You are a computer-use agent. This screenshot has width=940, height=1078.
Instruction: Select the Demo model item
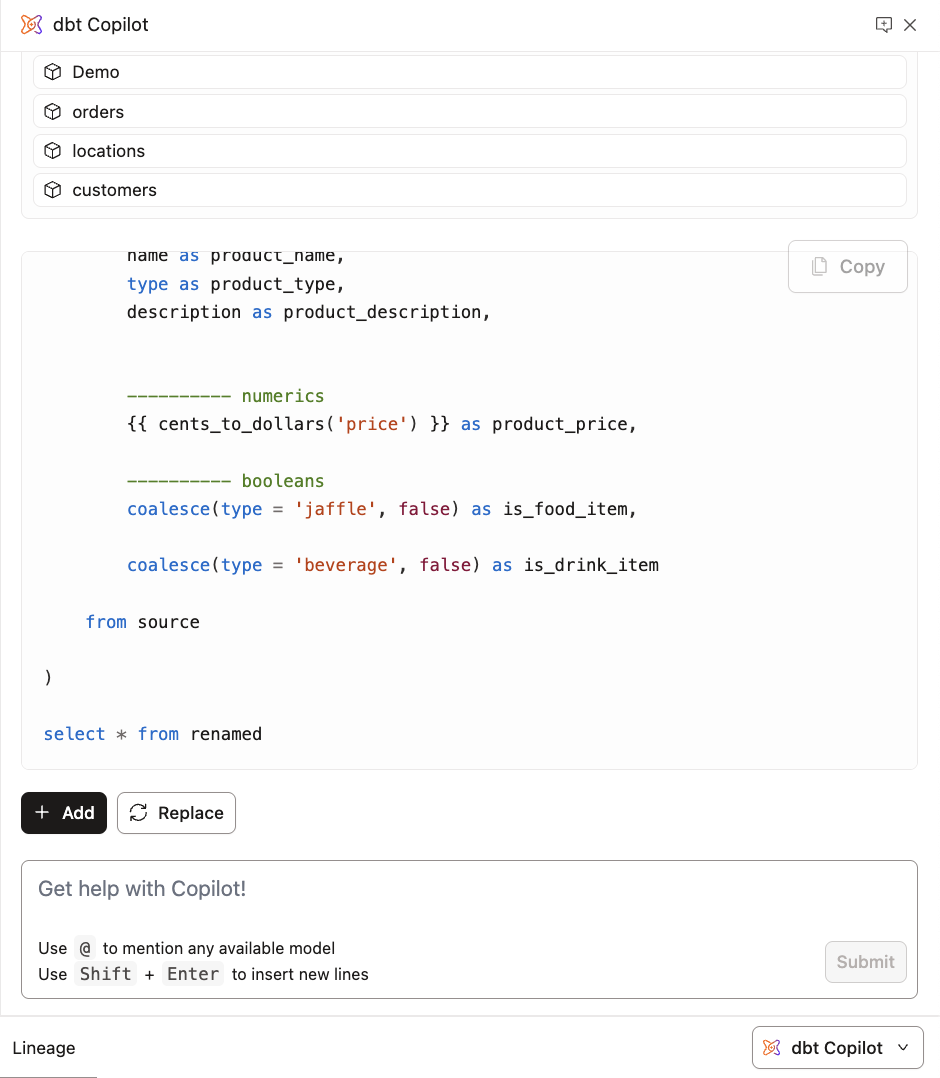[469, 72]
